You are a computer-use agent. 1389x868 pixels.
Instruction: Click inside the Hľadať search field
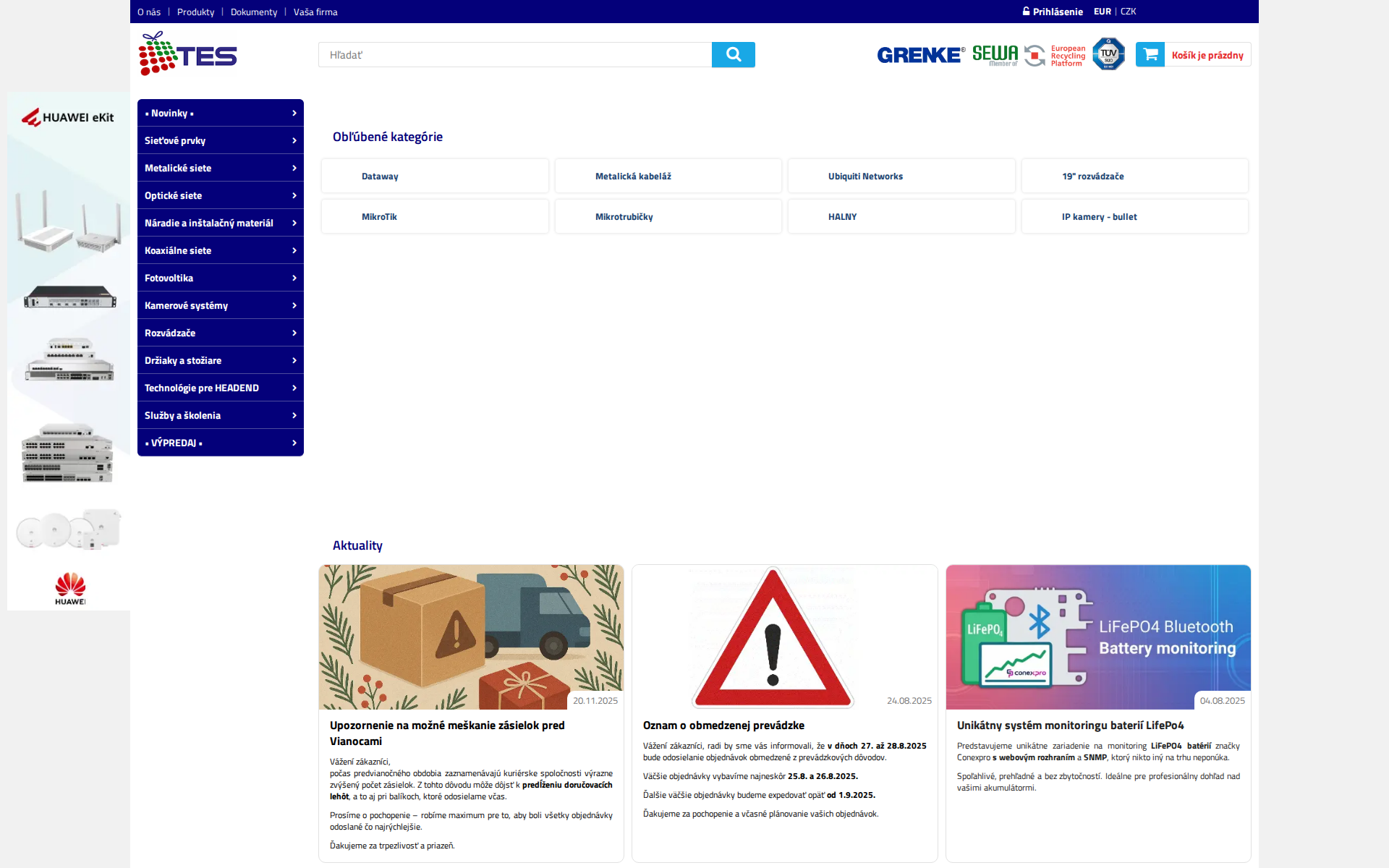point(514,54)
